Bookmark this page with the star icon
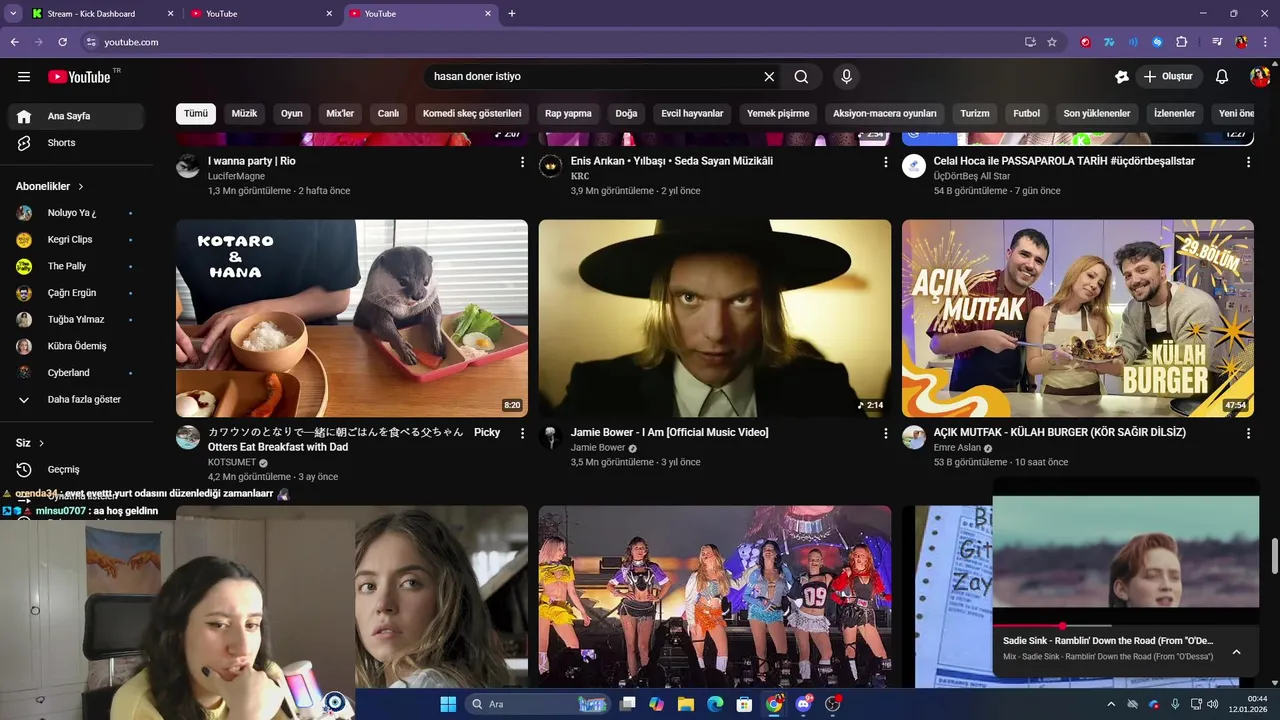 1052,42
